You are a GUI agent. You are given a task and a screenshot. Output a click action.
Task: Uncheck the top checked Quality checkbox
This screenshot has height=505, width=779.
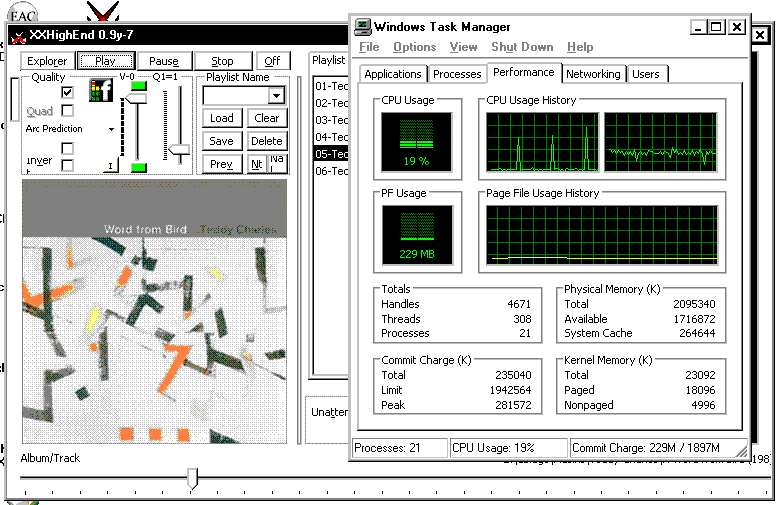67,92
